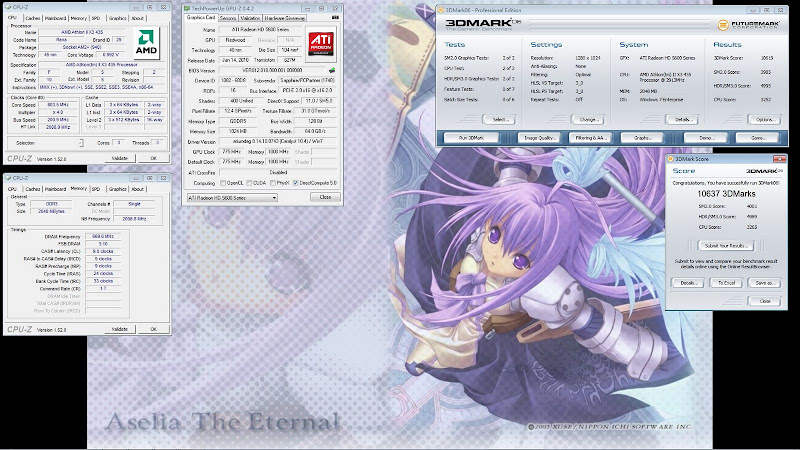The height and width of the screenshot is (450, 800).
Task: Switch to CPU tab in the bottom CPU-Z window
Action: (x=12, y=189)
